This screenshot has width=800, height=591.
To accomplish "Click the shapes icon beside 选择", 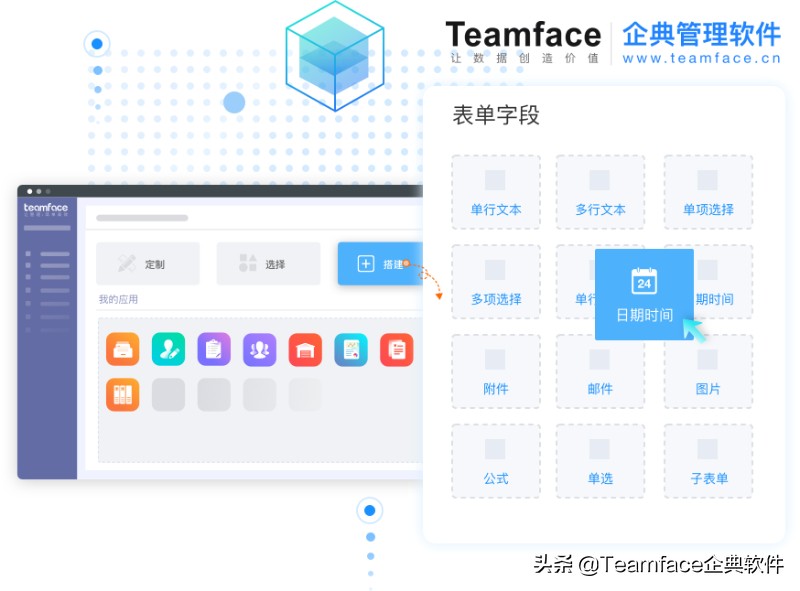I will (248, 263).
